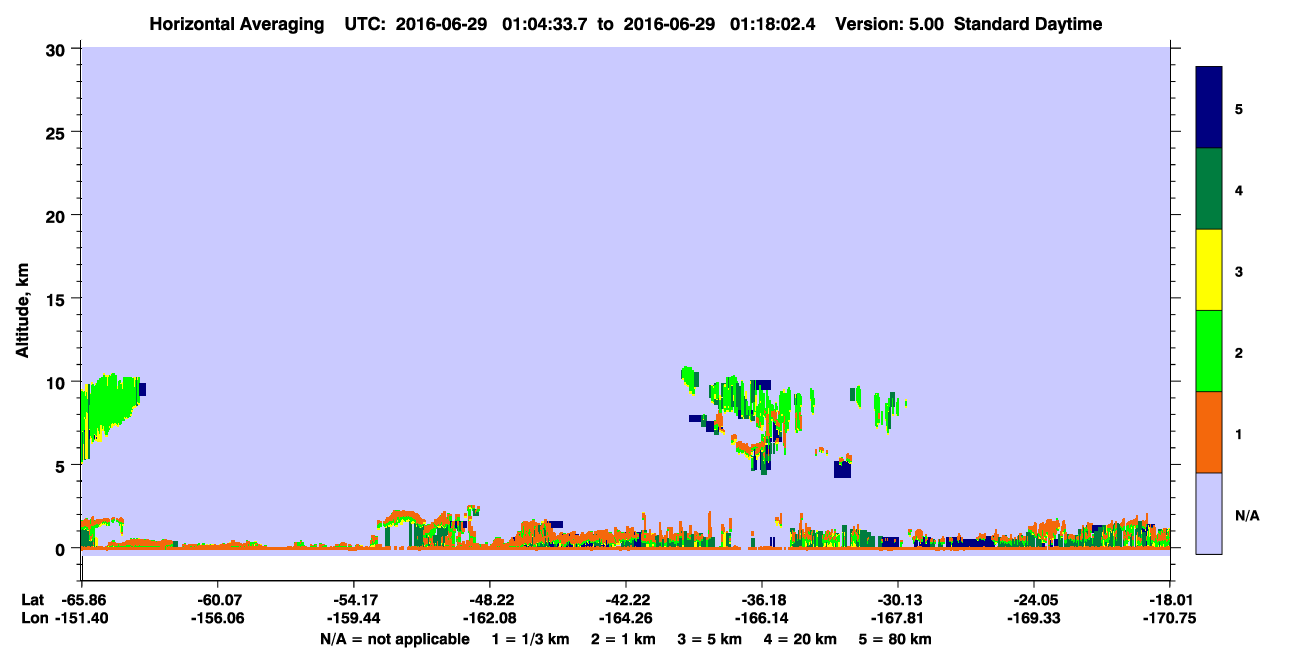Screen dimensions: 1300x667
Task: Click latitude value -18.01
Action: coord(1170,600)
